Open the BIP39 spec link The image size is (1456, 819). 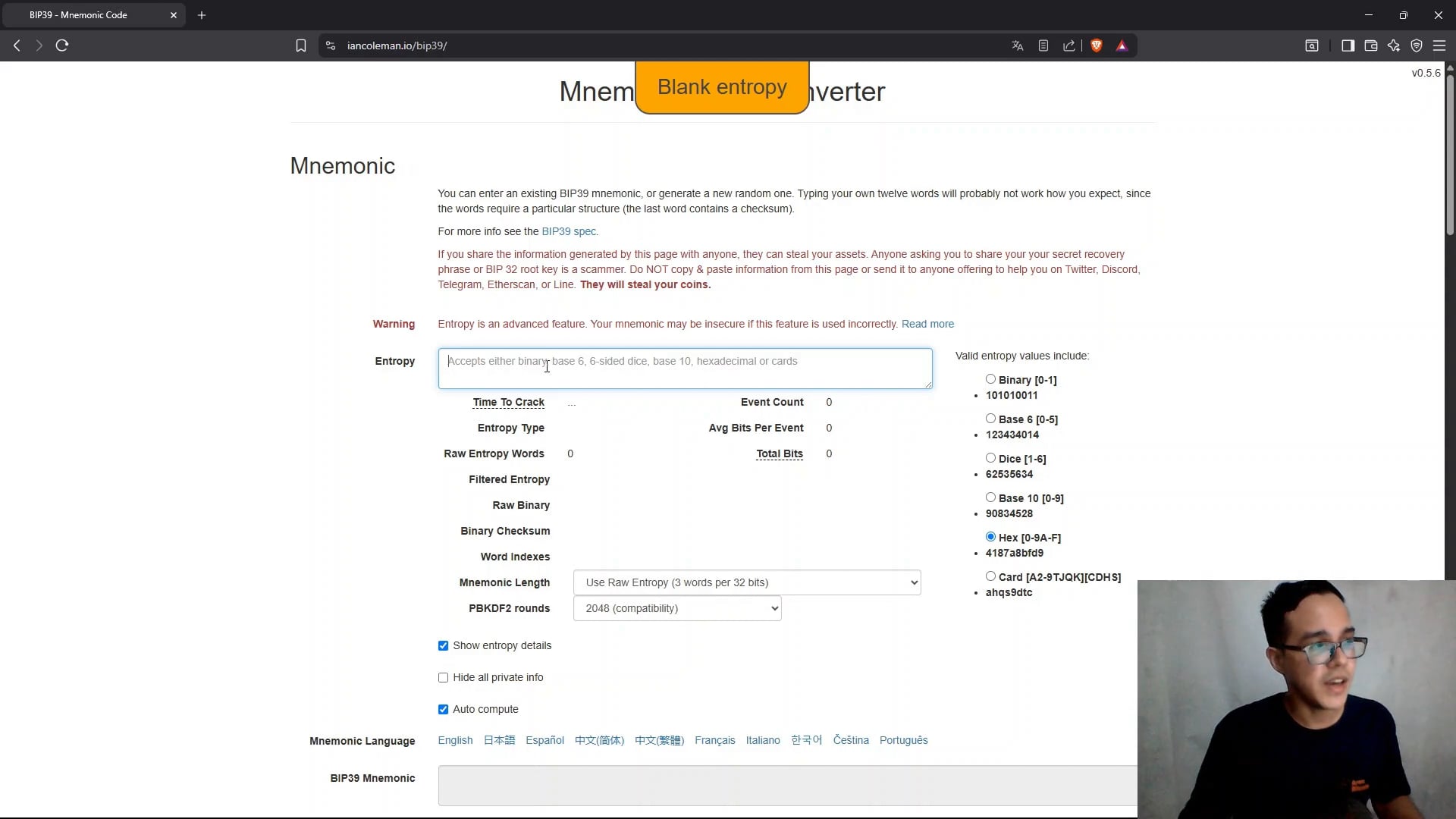pyautogui.click(x=569, y=231)
